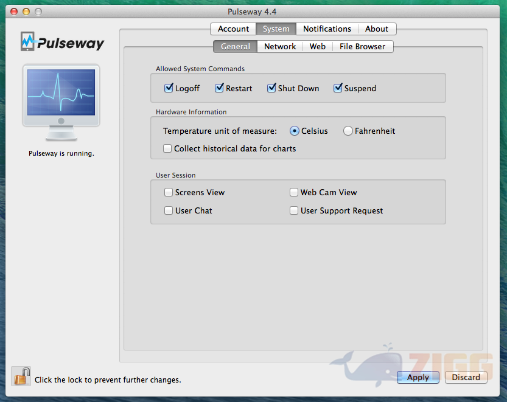Close the Pulseway window with red button

(x=14, y=12)
